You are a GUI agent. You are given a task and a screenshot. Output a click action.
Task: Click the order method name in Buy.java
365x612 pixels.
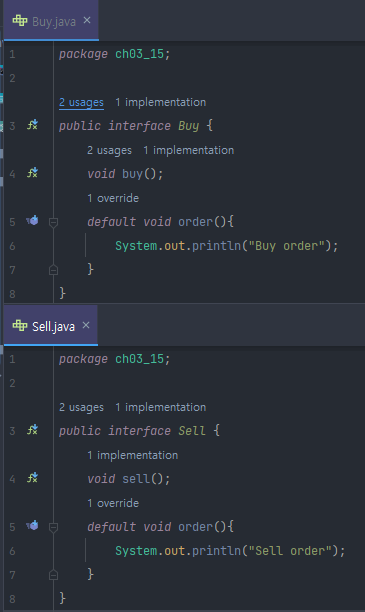pyautogui.click(x=196, y=222)
